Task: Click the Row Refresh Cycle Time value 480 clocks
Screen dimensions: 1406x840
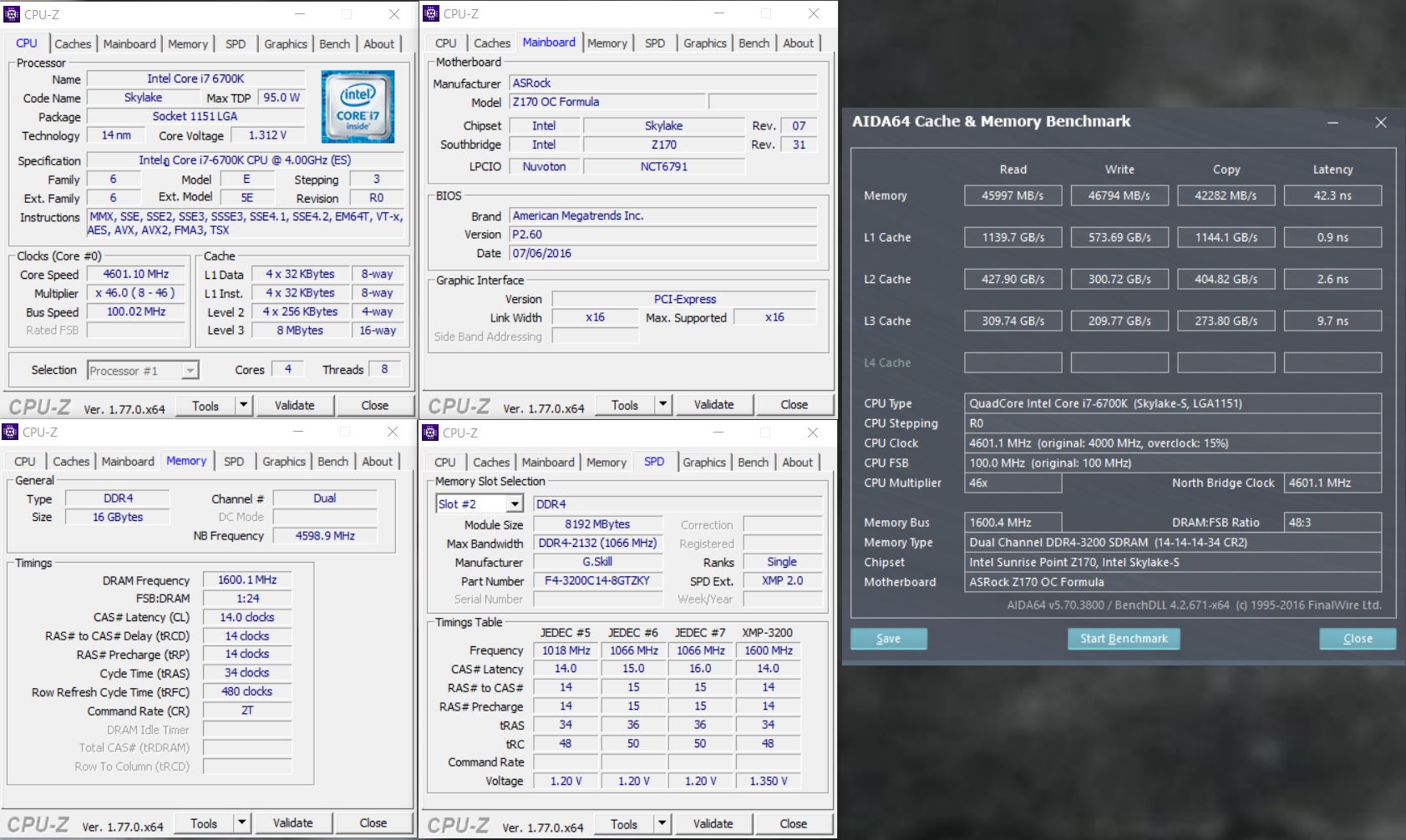Action: tap(247, 691)
